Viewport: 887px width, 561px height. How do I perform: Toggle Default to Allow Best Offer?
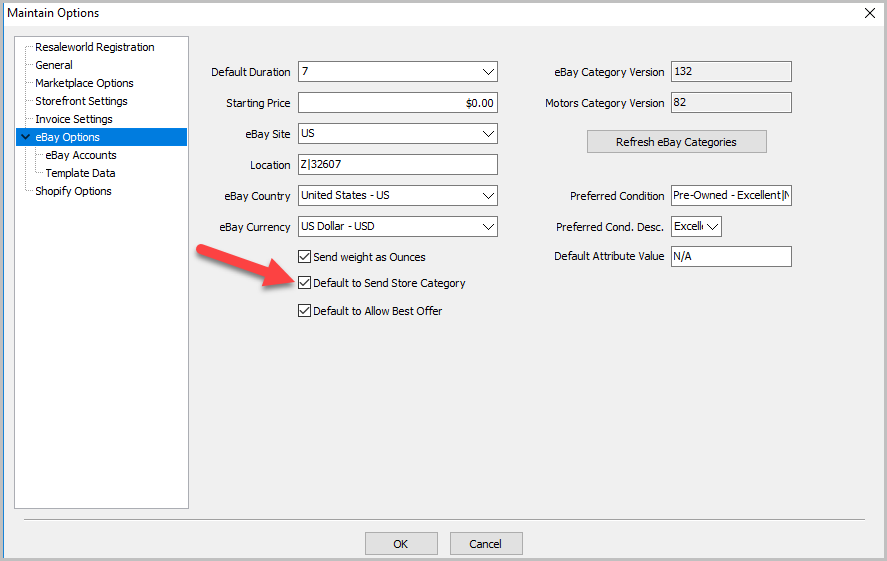coord(304,310)
